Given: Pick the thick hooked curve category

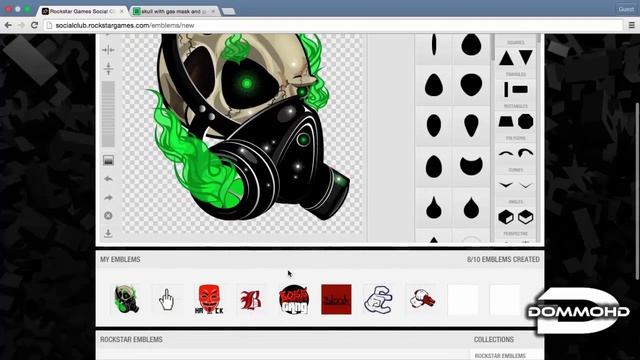Looking at the screenshot, I should click(526, 153).
